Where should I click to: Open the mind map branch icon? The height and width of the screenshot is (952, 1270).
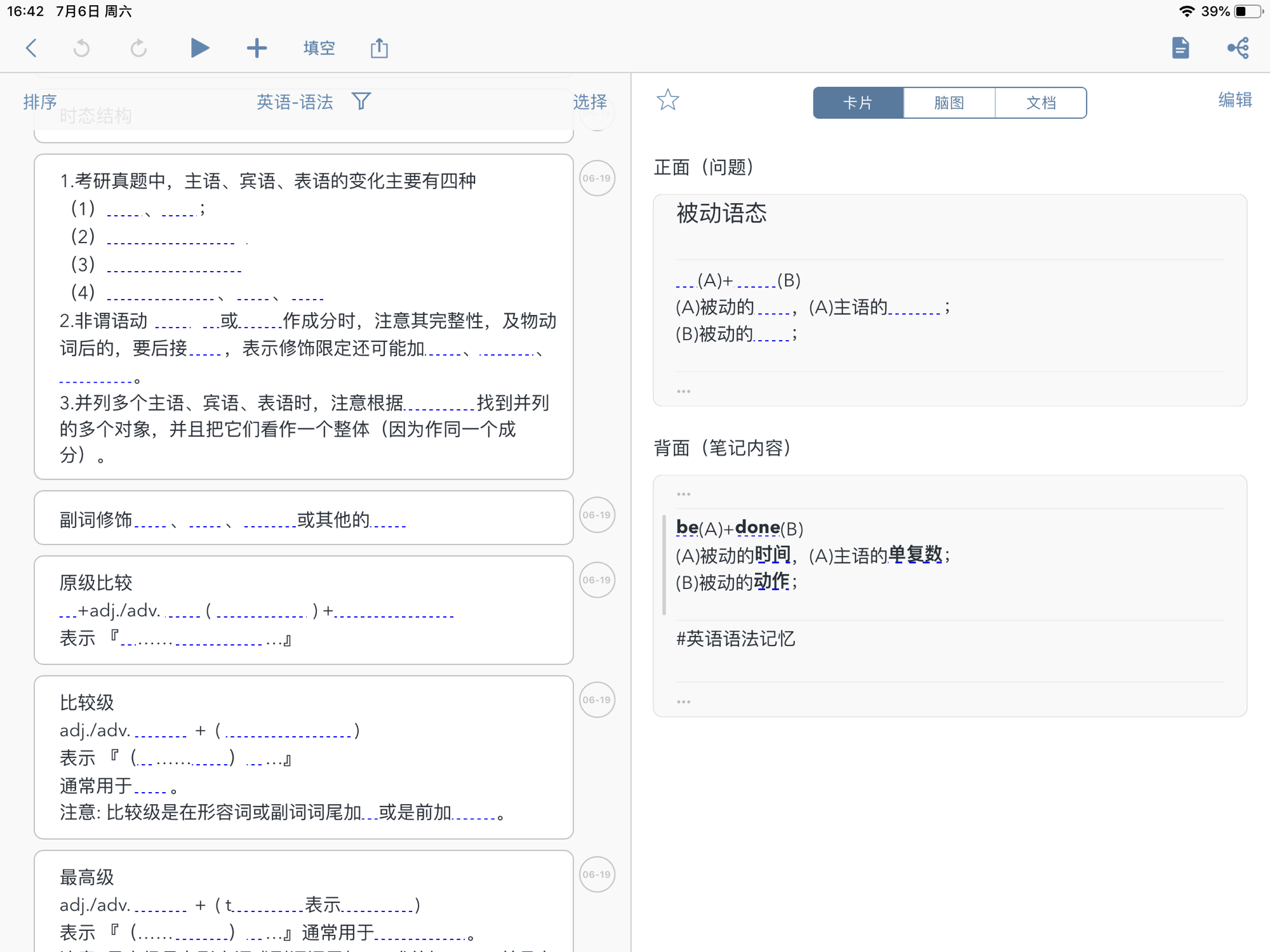click(x=1238, y=48)
